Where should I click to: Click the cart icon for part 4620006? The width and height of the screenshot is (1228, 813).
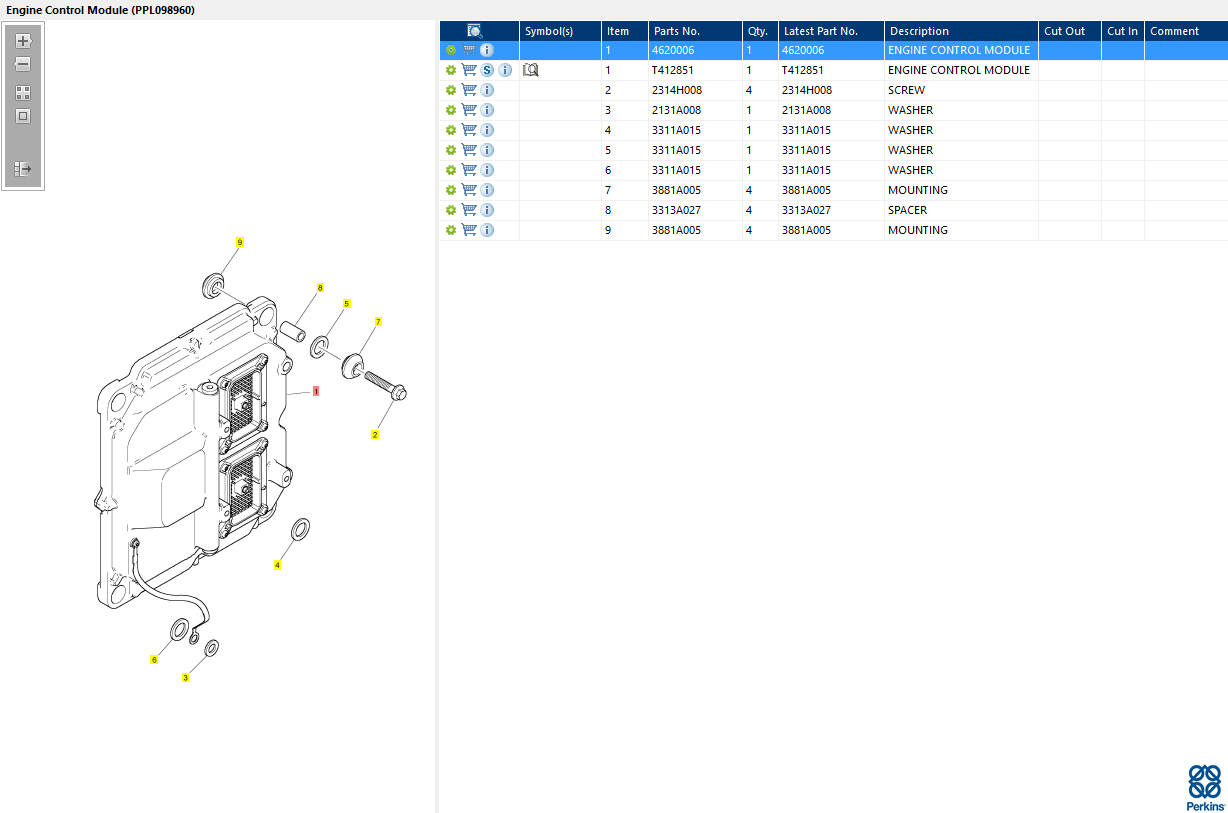pos(469,50)
